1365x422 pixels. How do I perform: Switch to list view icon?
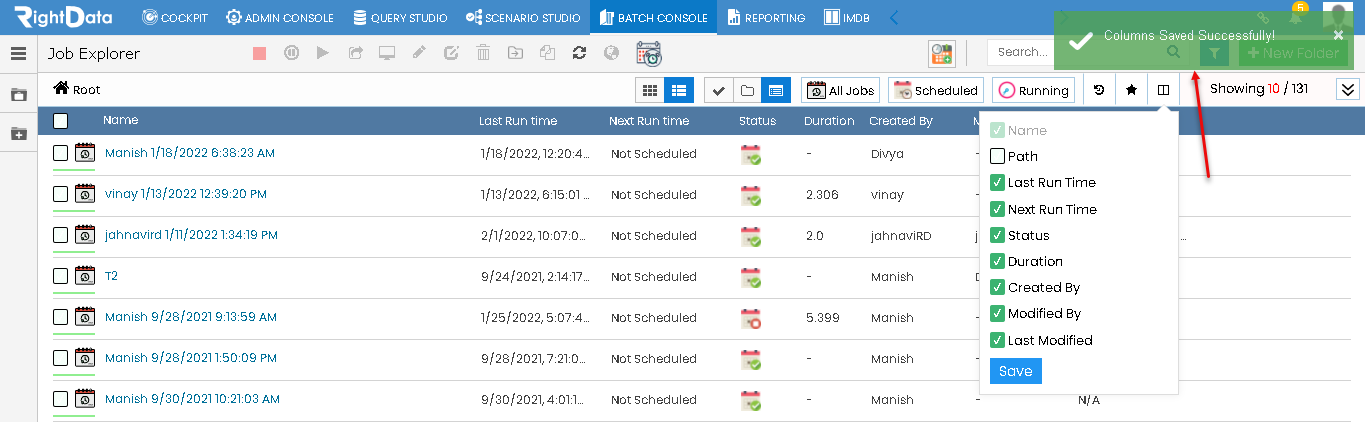click(x=678, y=90)
